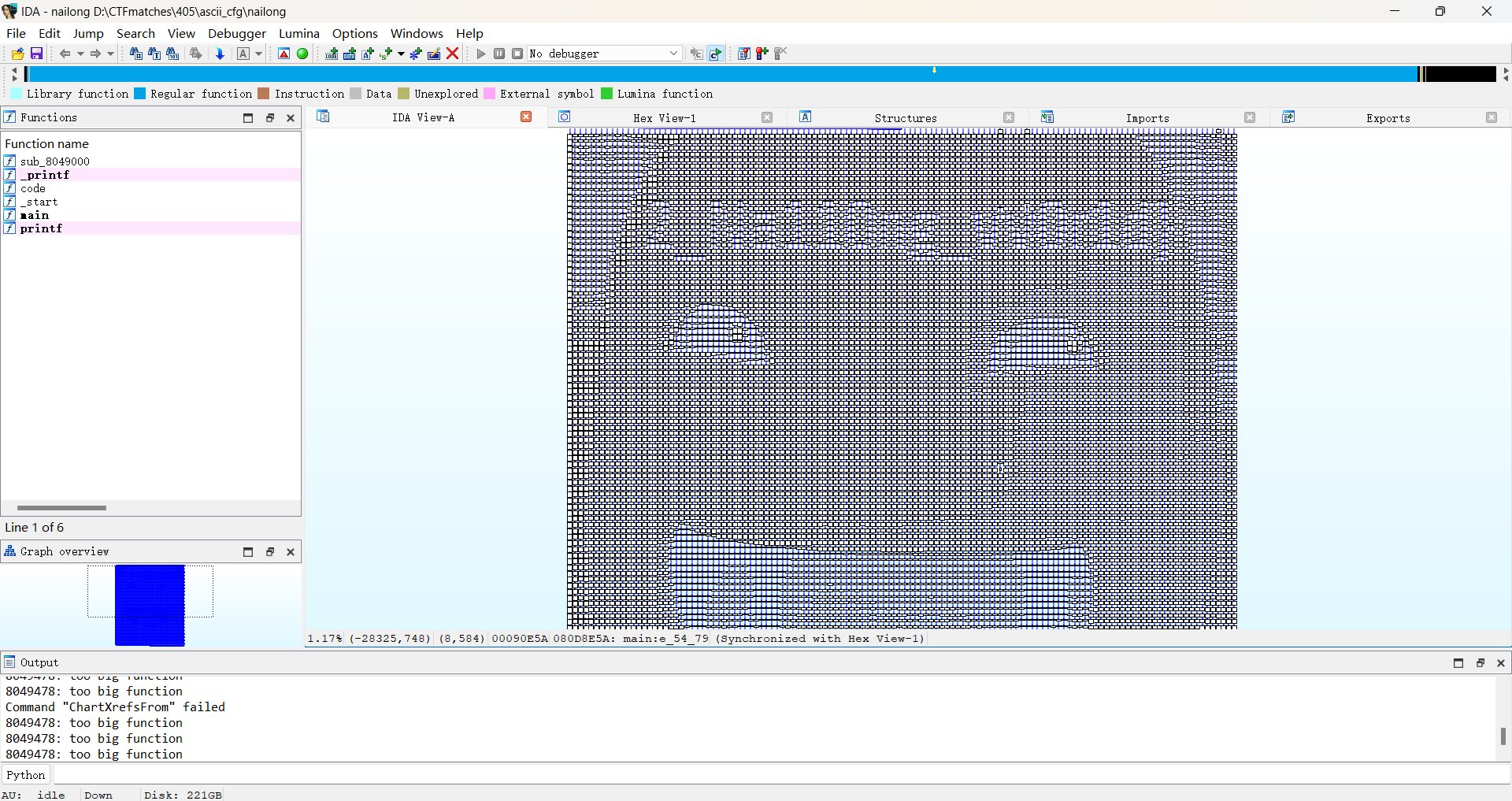Start process with the play button

pos(481,54)
